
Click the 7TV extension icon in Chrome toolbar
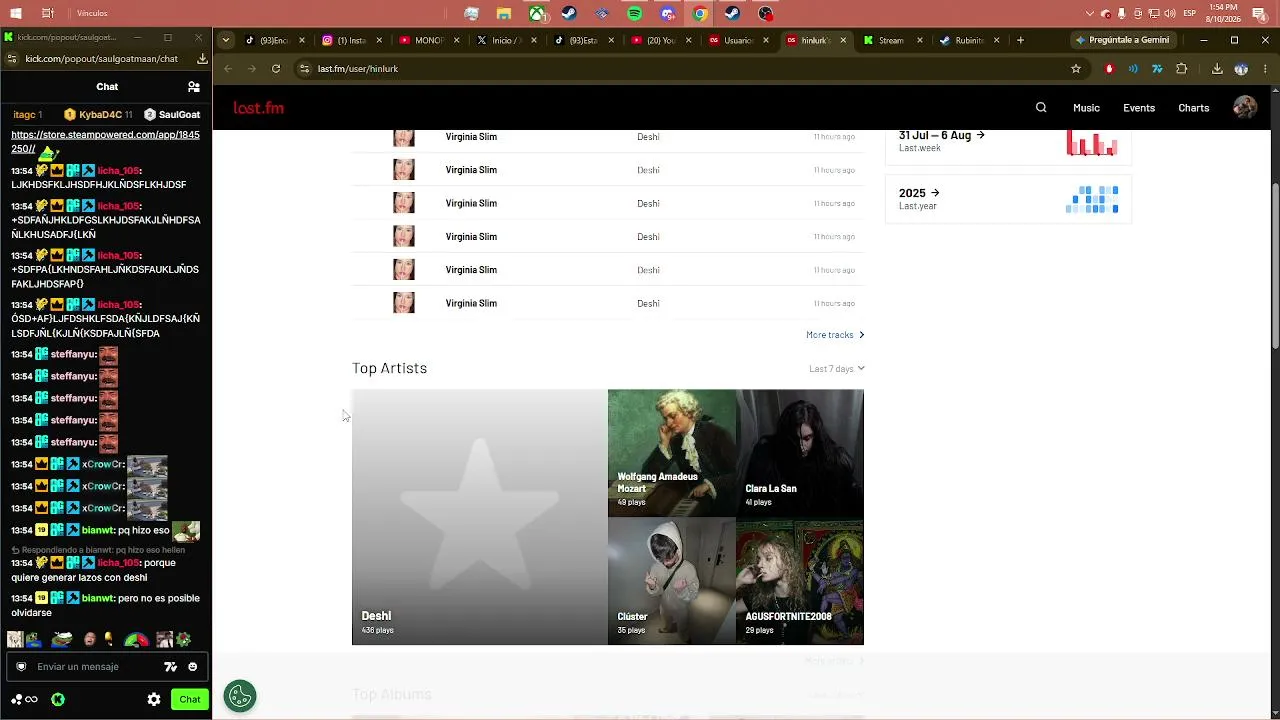[1157, 69]
